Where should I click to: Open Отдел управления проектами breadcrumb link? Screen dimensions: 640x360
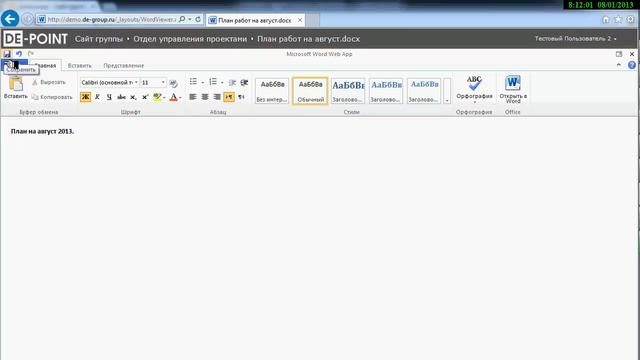click(190, 39)
